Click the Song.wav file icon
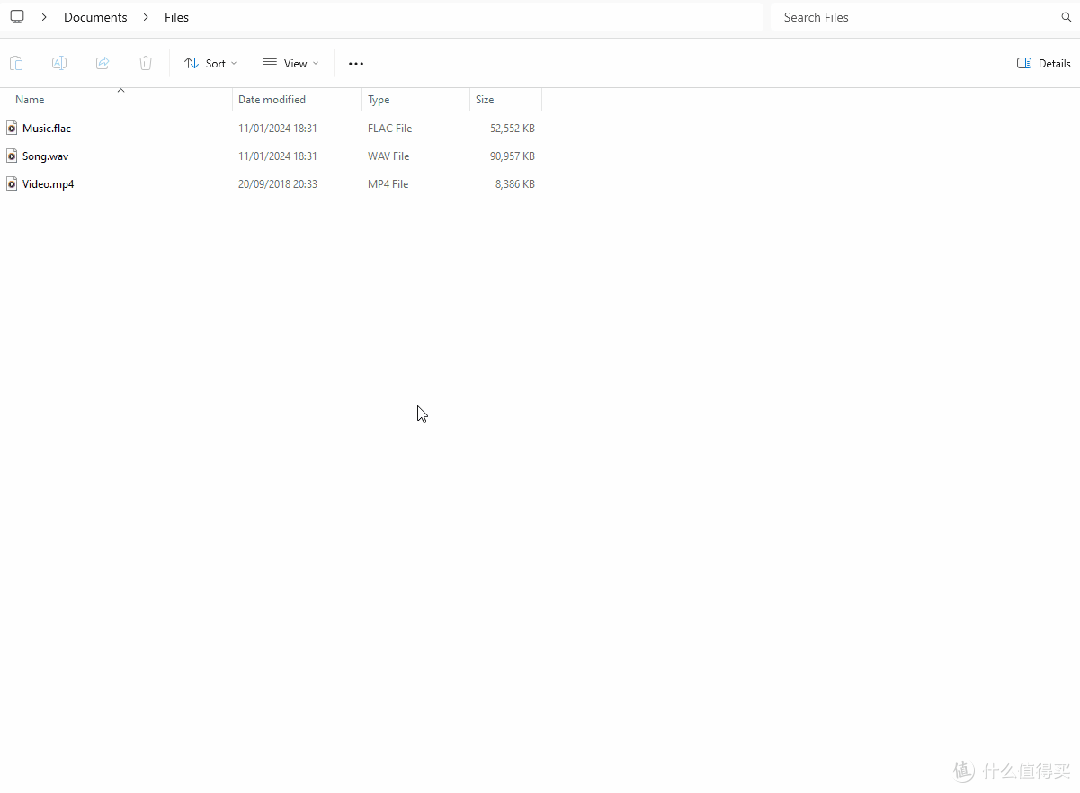Image resolution: width=1080 pixels, height=793 pixels. tap(11, 156)
